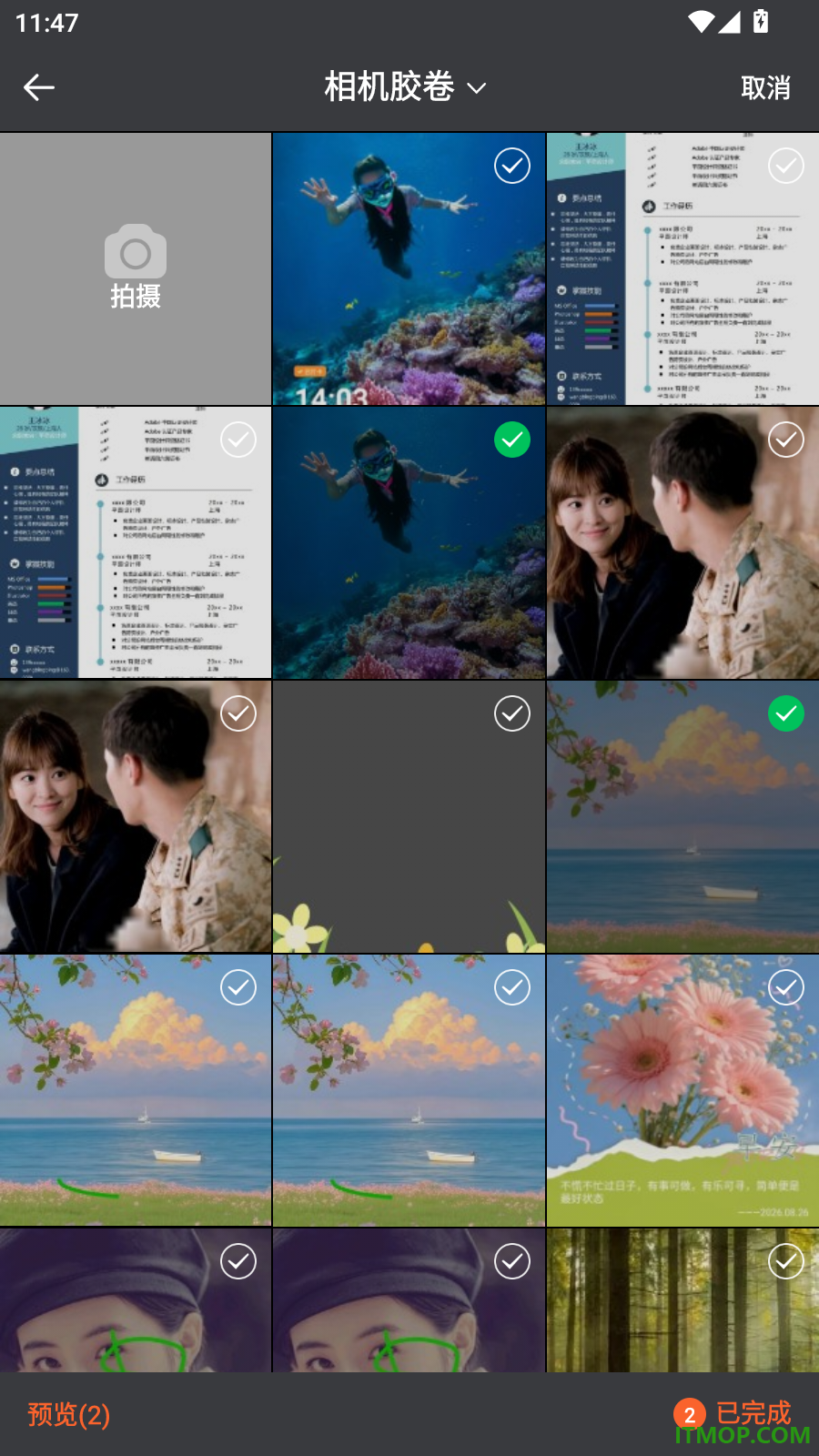Open the couple thumbnail beside the selected diving photo
The image size is (819, 1456).
point(682,542)
